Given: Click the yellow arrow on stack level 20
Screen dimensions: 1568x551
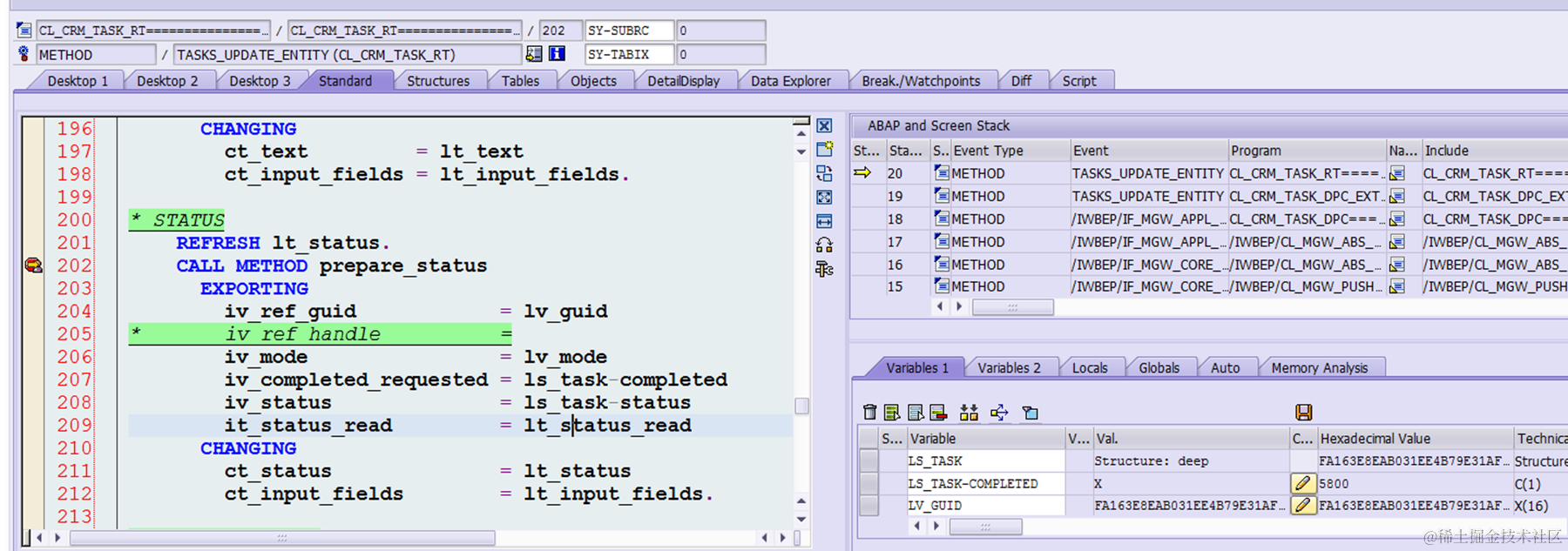Looking at the screenshot, I should [862, 173].
